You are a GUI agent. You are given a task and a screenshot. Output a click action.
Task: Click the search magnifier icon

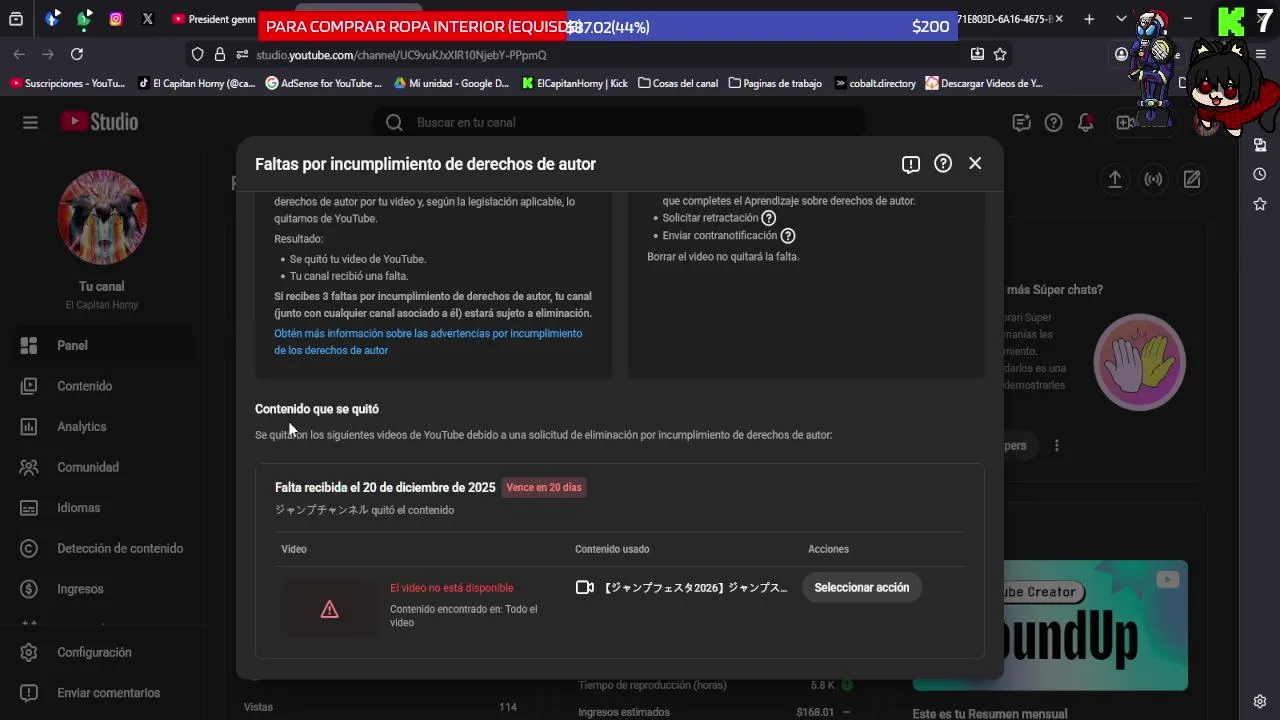(394, 122)
